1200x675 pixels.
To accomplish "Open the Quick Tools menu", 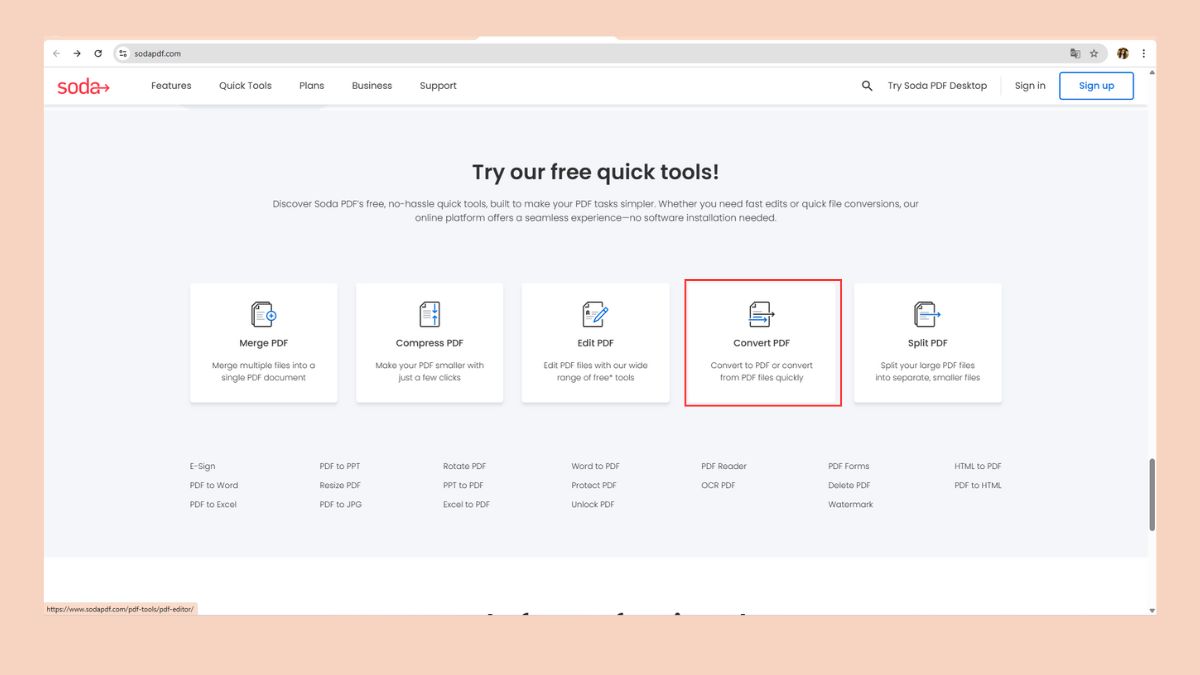I will tap(245, 86).
